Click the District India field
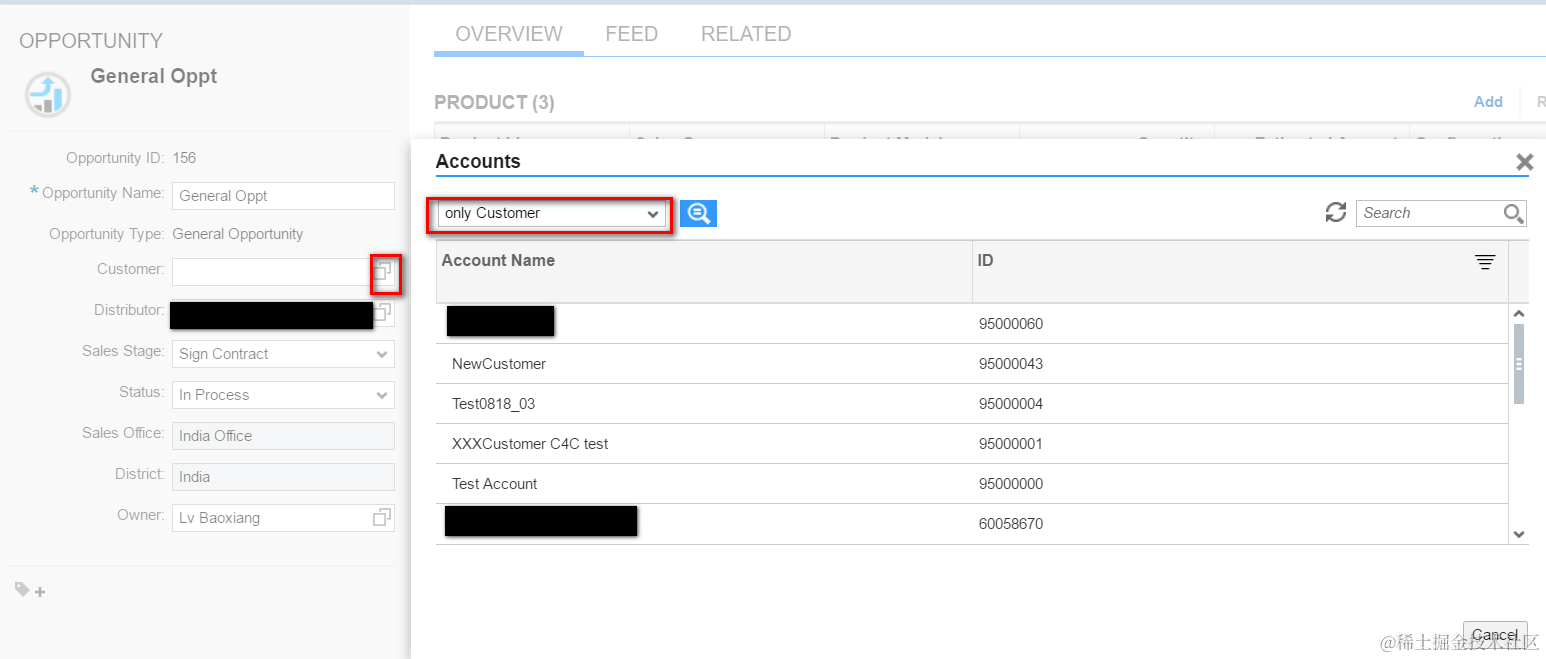 284,477
